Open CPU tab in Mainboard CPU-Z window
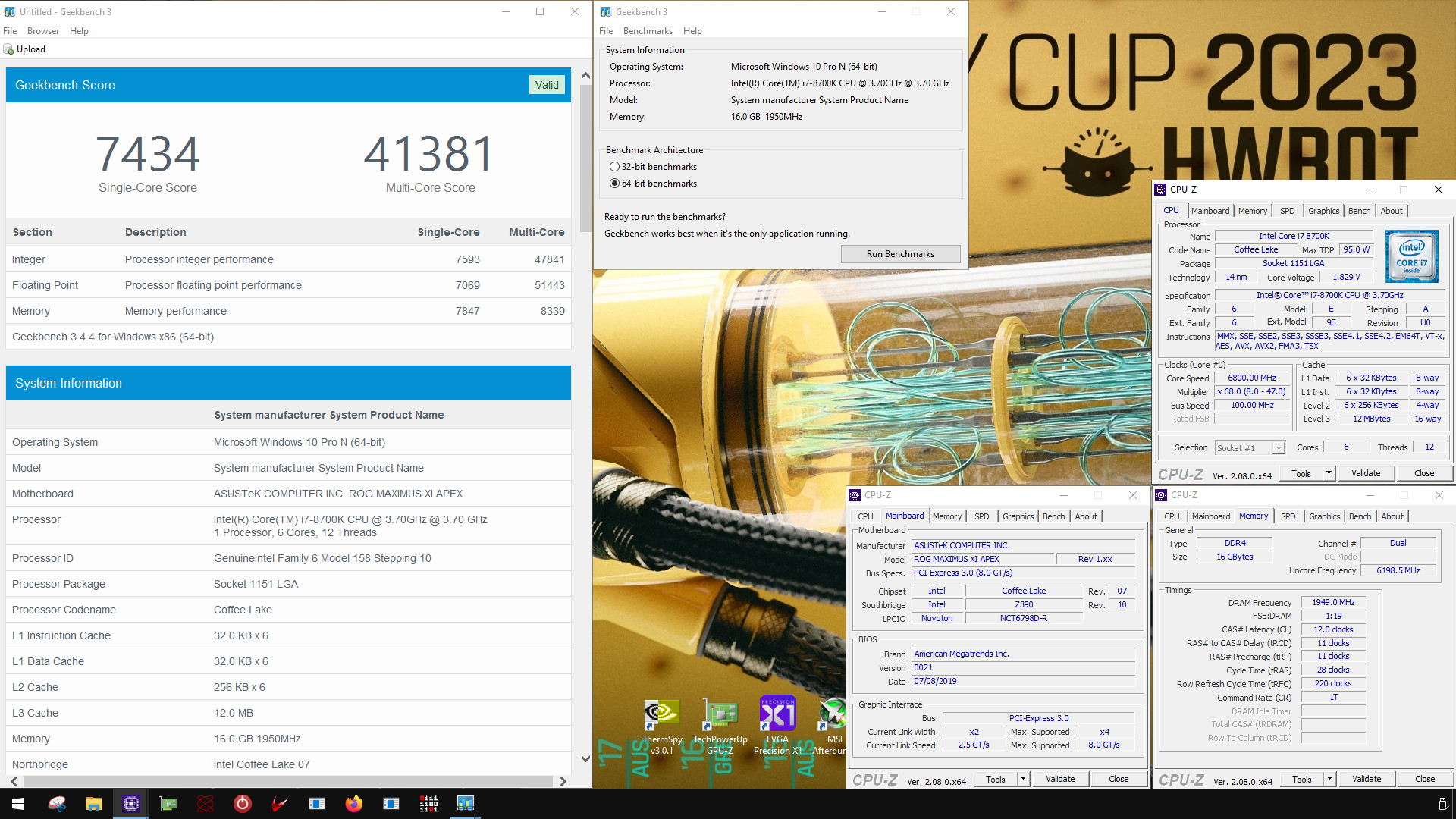 click(865, 516)
